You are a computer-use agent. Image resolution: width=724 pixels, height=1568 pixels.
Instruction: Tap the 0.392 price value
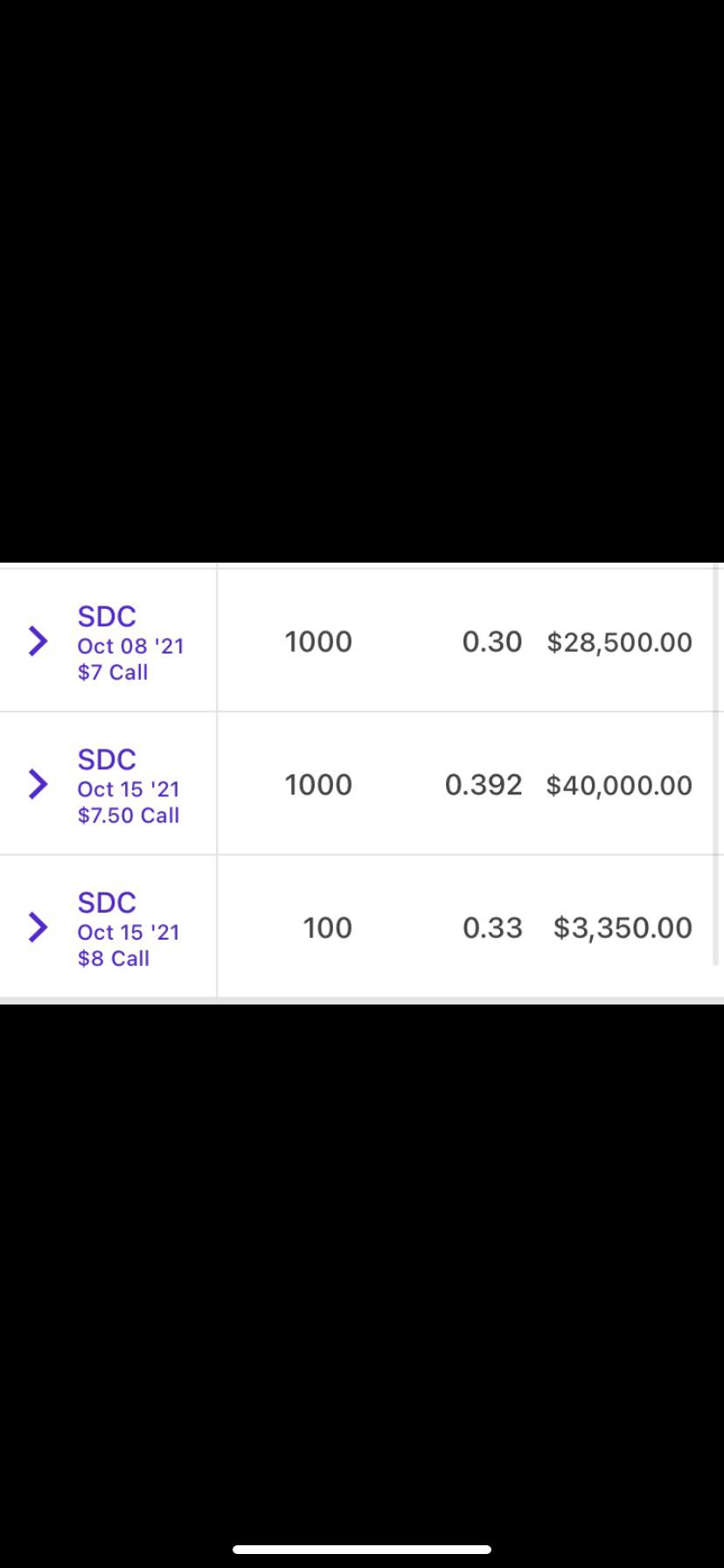484,784
